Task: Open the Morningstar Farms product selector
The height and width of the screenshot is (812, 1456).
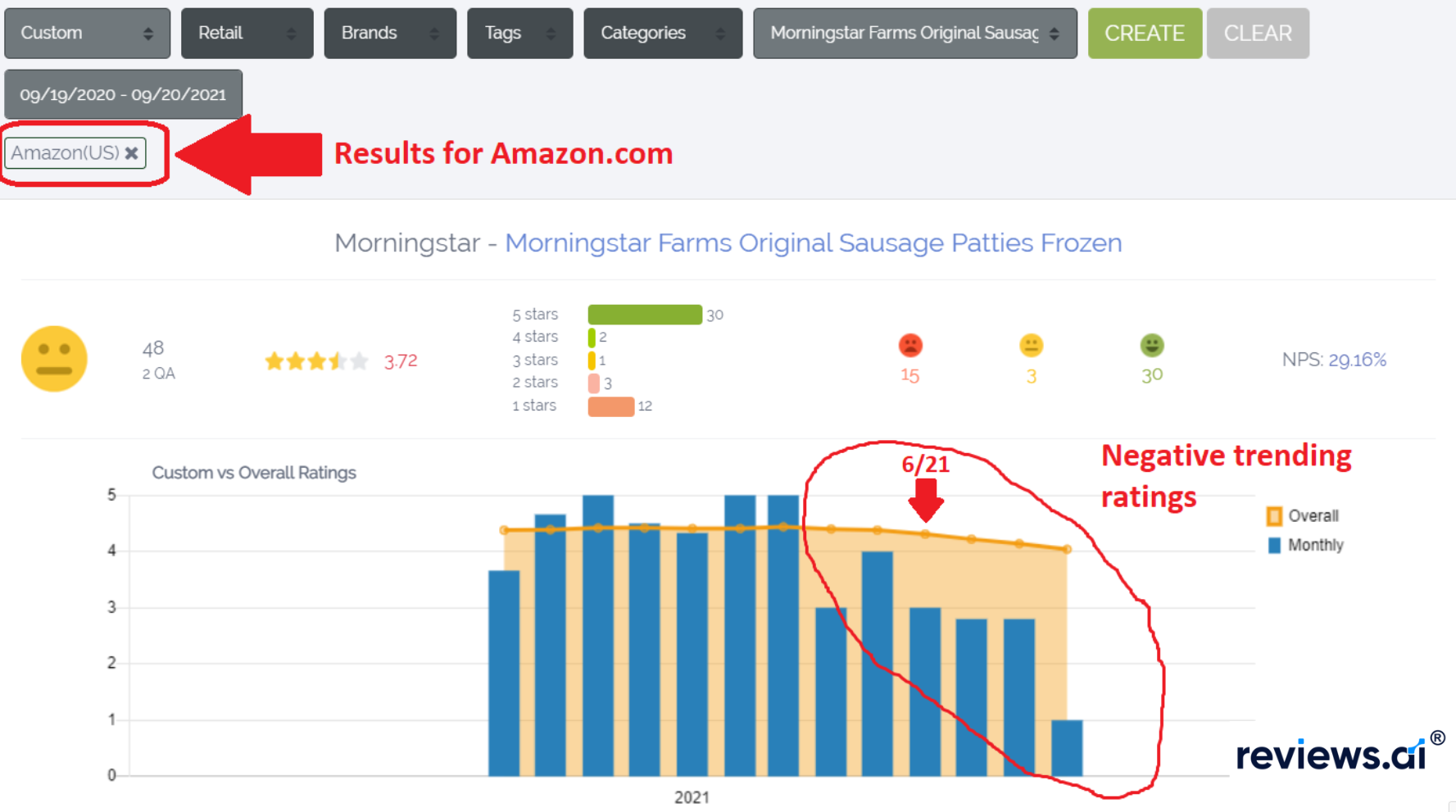Action: point(915,33)
